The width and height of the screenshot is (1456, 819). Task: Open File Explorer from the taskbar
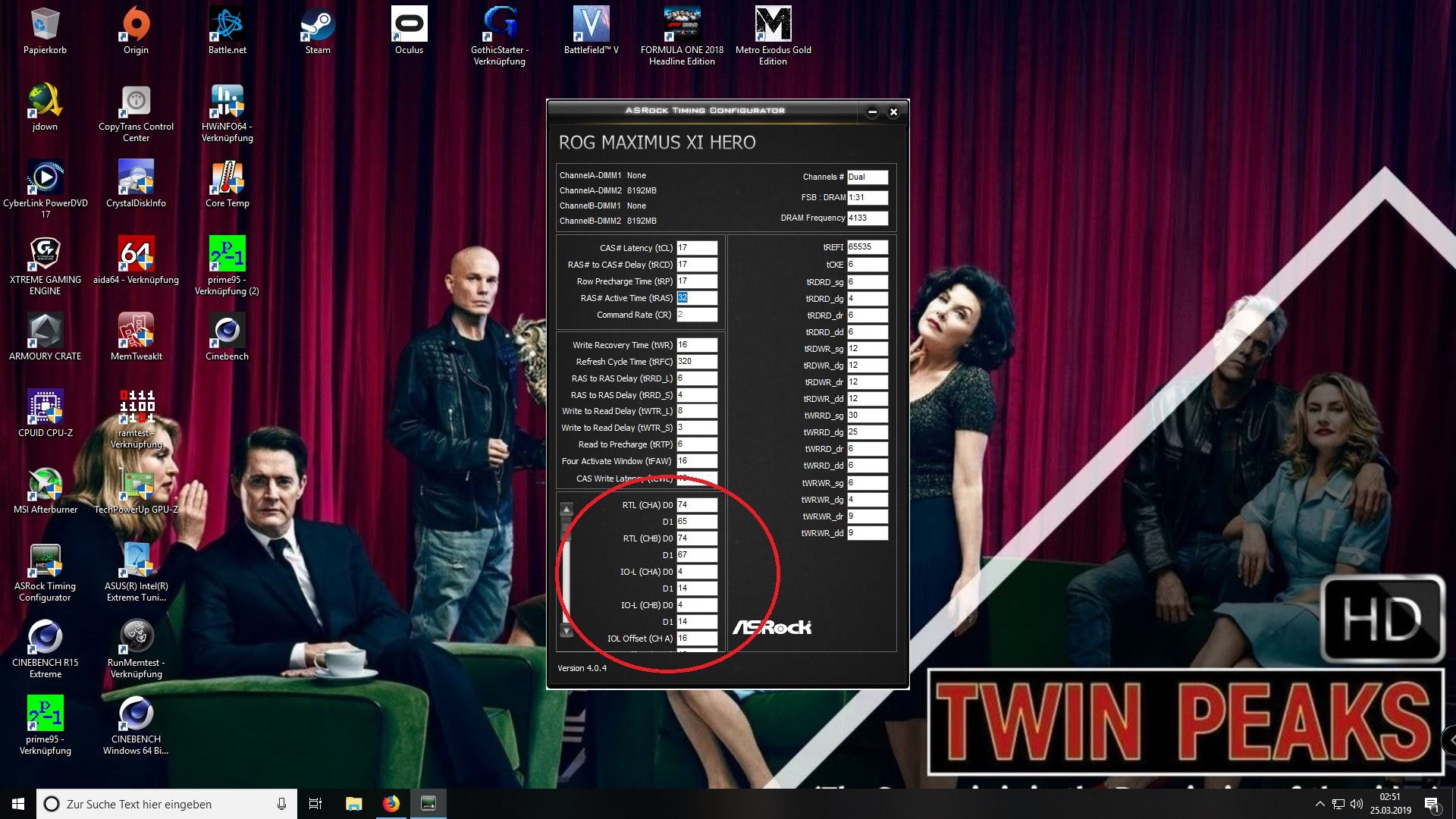(353, 804)
